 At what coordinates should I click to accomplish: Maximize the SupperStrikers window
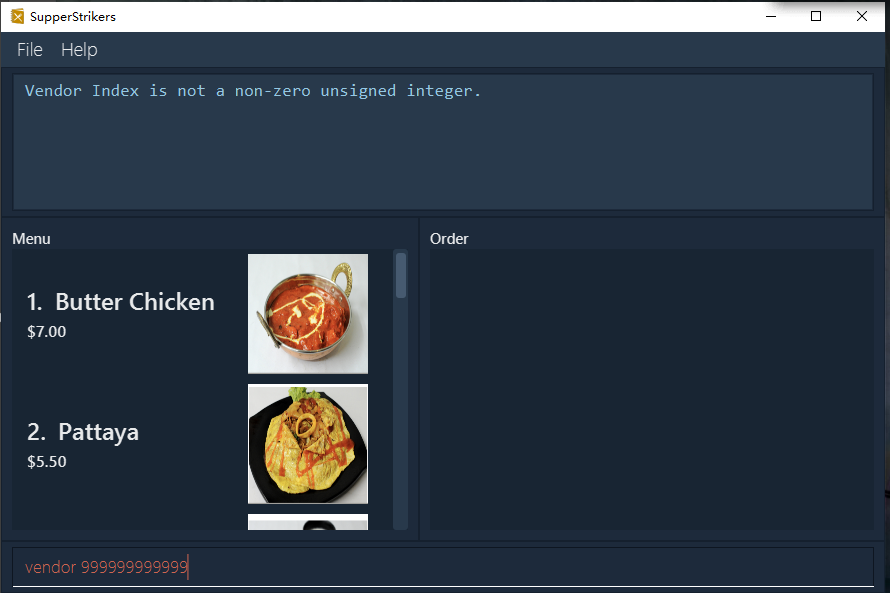pos(816,16)
